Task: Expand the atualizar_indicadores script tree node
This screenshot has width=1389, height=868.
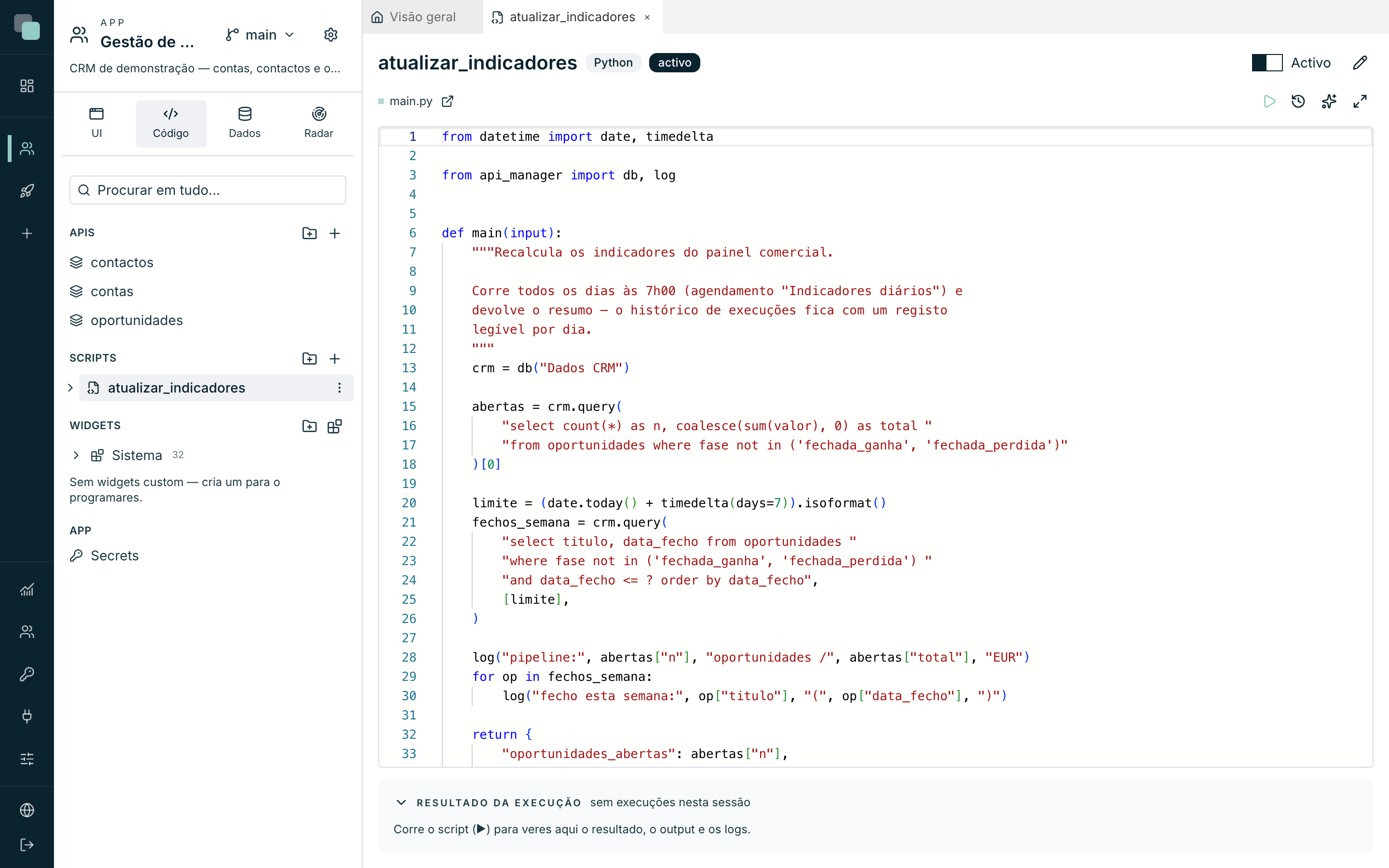Action: (x=70, y=388)
